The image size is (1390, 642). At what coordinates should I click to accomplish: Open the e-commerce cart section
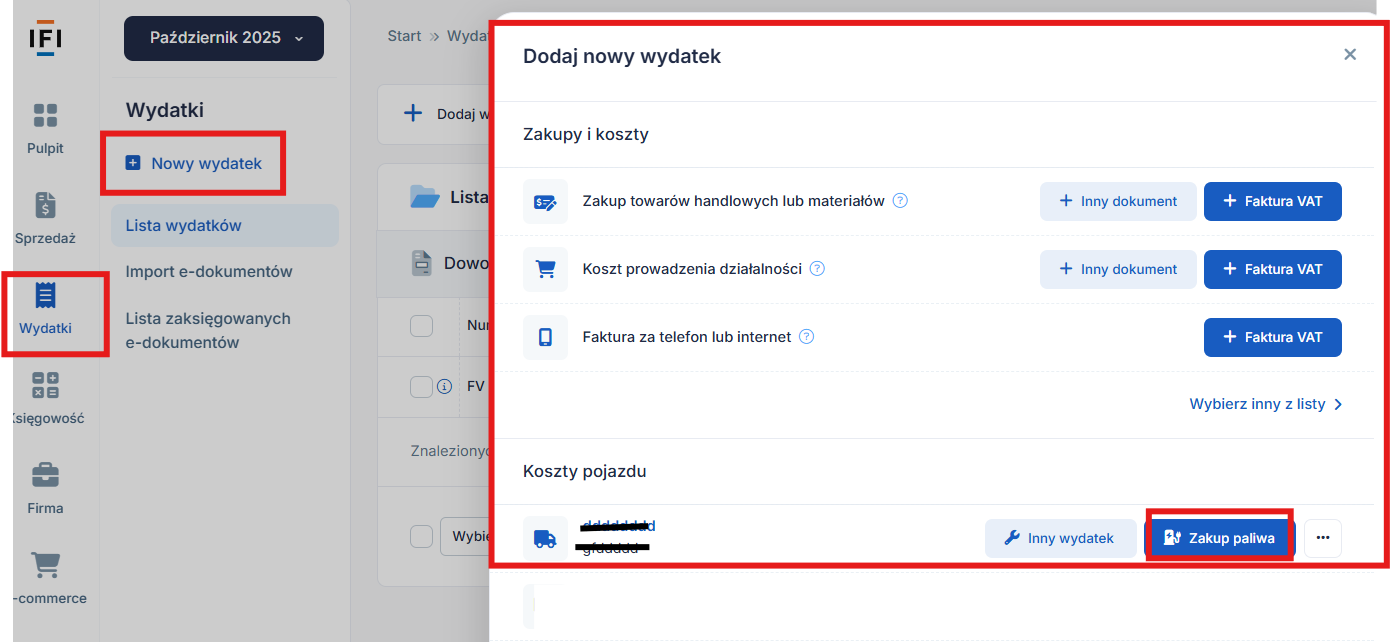[x=45, y=566]
